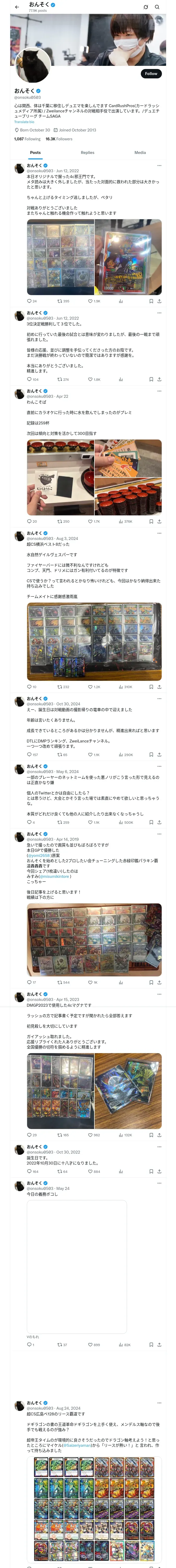Share the Apr 14, 2019 post
176x1568 pixels.
159,982
